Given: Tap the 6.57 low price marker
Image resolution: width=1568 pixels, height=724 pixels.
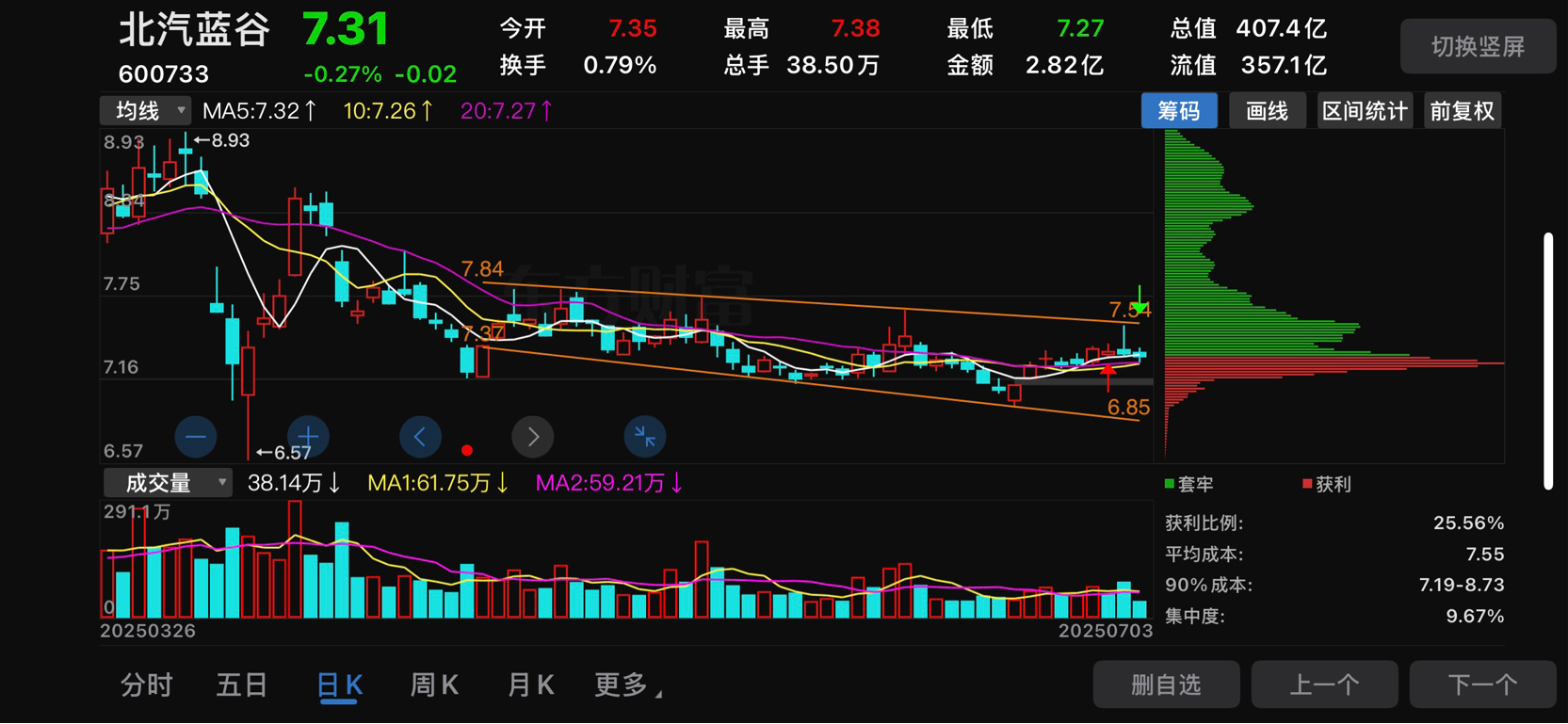Looking at the screenshot, I should (x=283, y=453).
